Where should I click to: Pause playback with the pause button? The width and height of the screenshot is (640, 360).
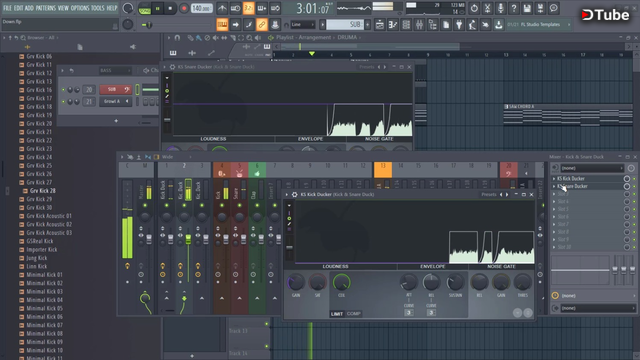coord(158,8)
